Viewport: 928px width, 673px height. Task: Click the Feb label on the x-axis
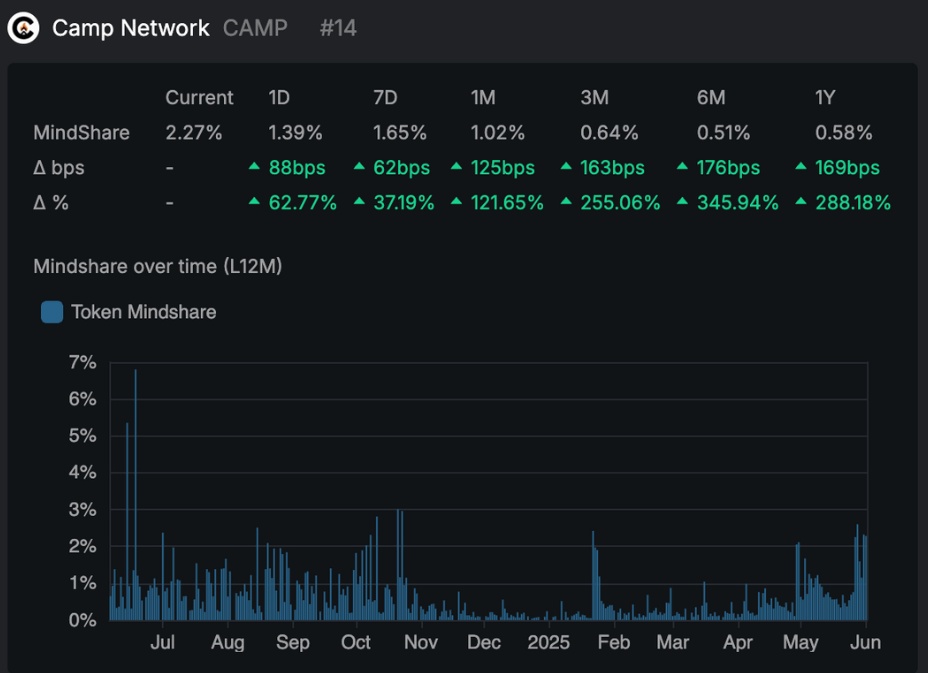[614, 642]
